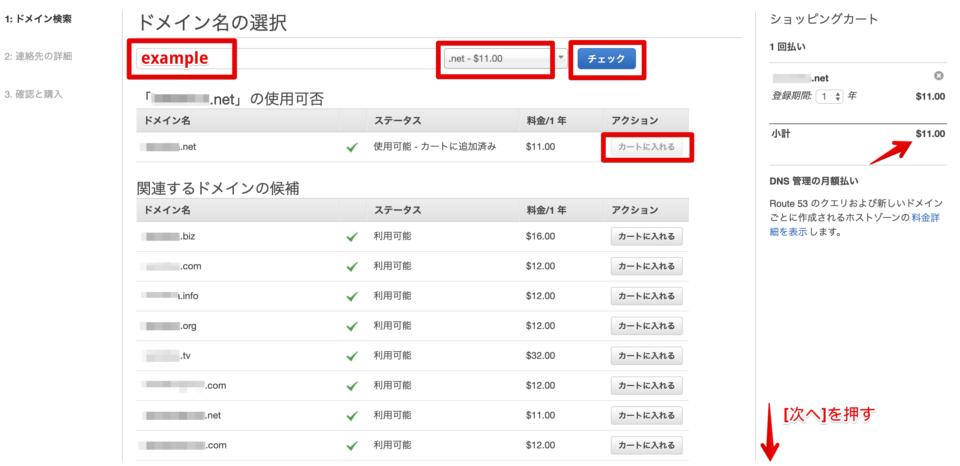Click the green checkmark for the .biz domain
Screen dimensions: 960x466
pyautogui.click(x=351, y=237)
